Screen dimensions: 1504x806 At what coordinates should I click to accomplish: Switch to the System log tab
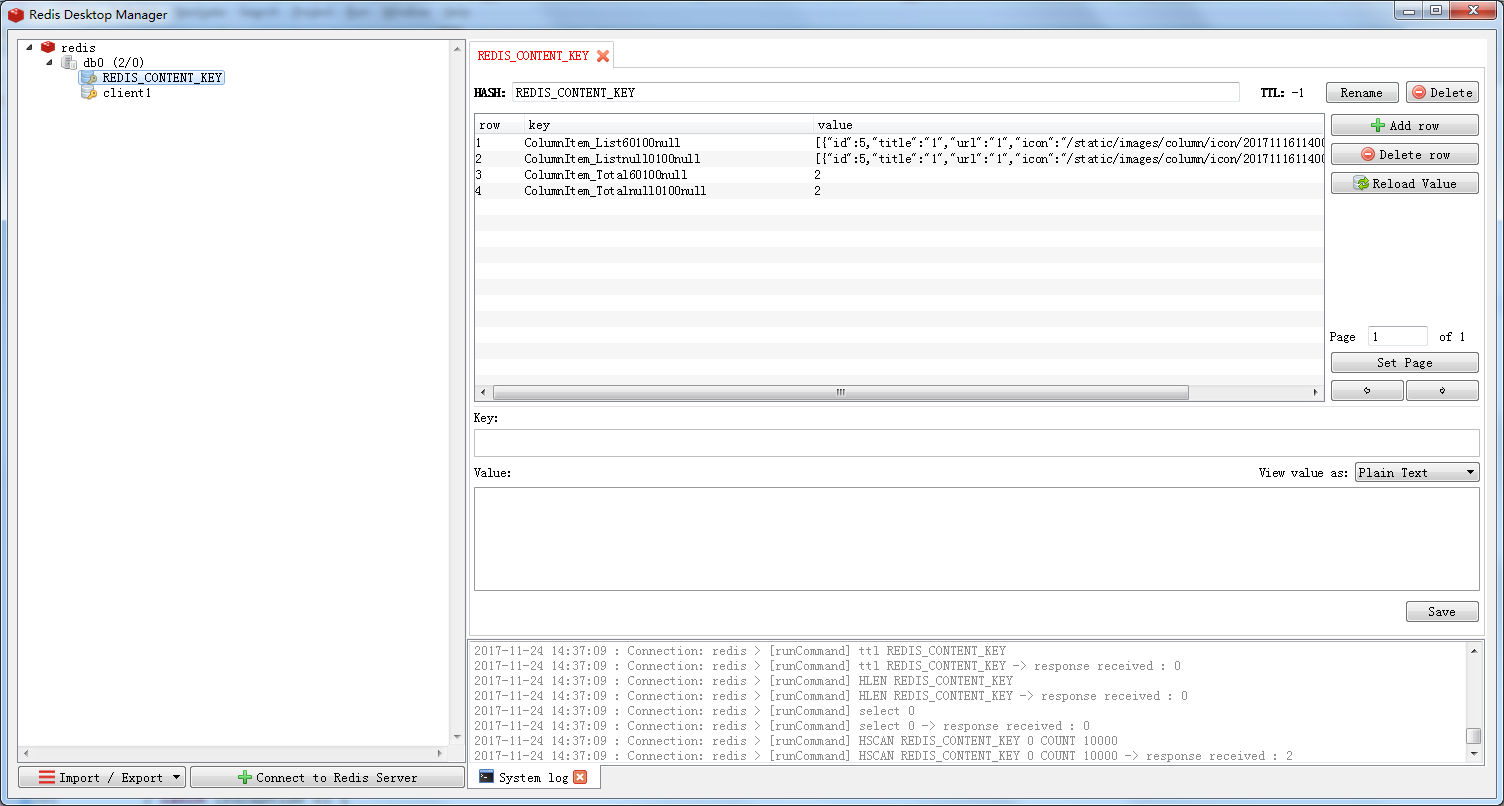point(532,777)
